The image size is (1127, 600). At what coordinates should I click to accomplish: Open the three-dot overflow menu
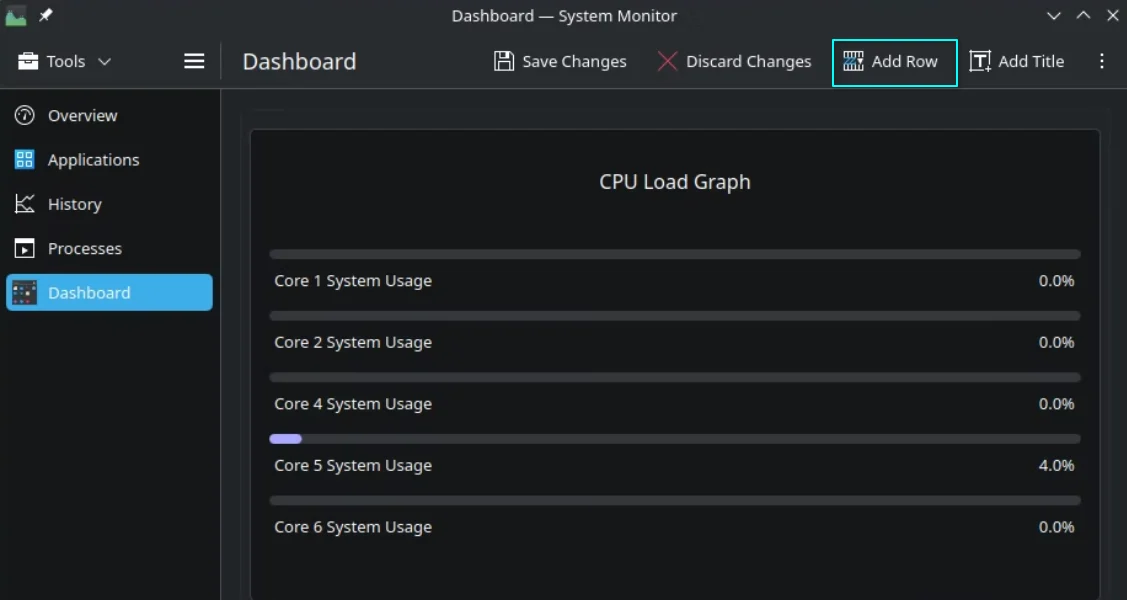[1101, 61]
